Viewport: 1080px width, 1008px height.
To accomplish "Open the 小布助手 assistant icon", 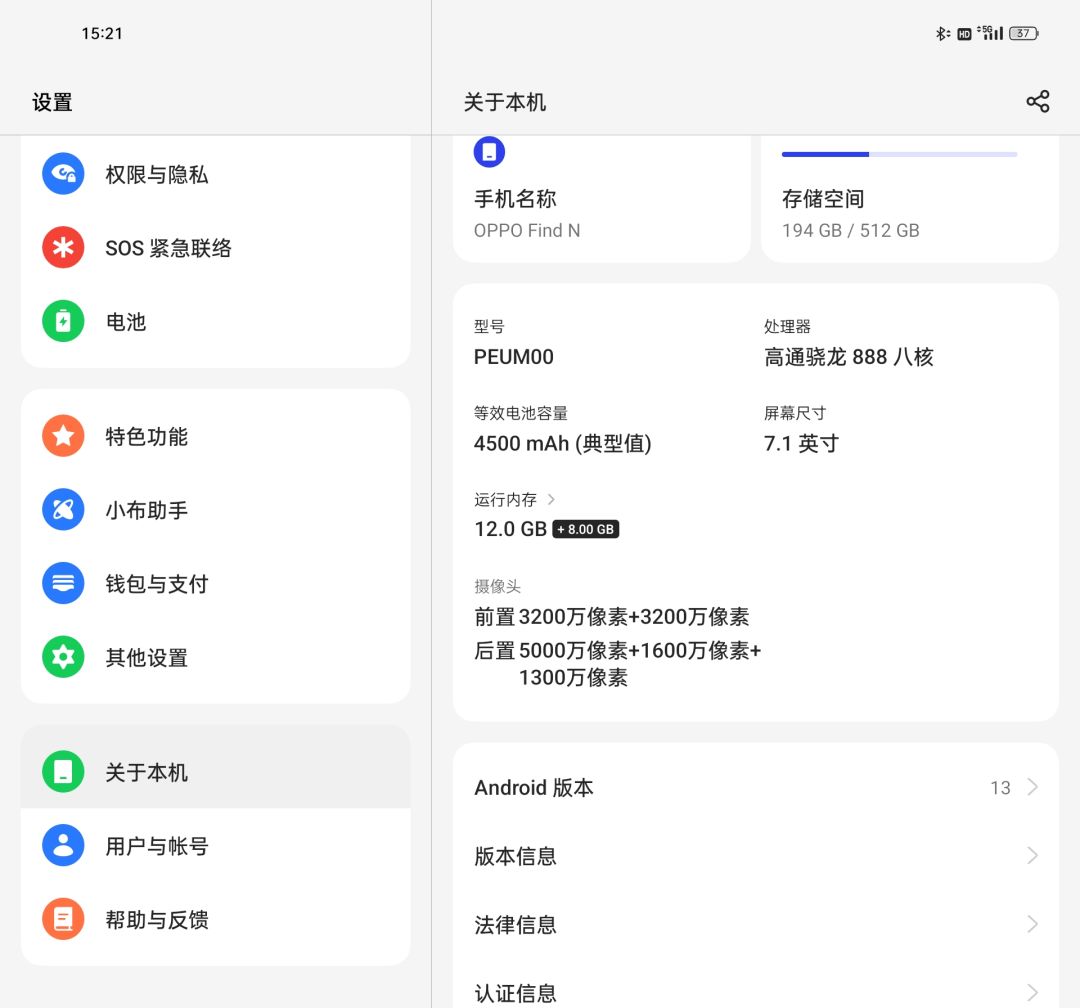I will pyautogui.click(x=63, y=509).
